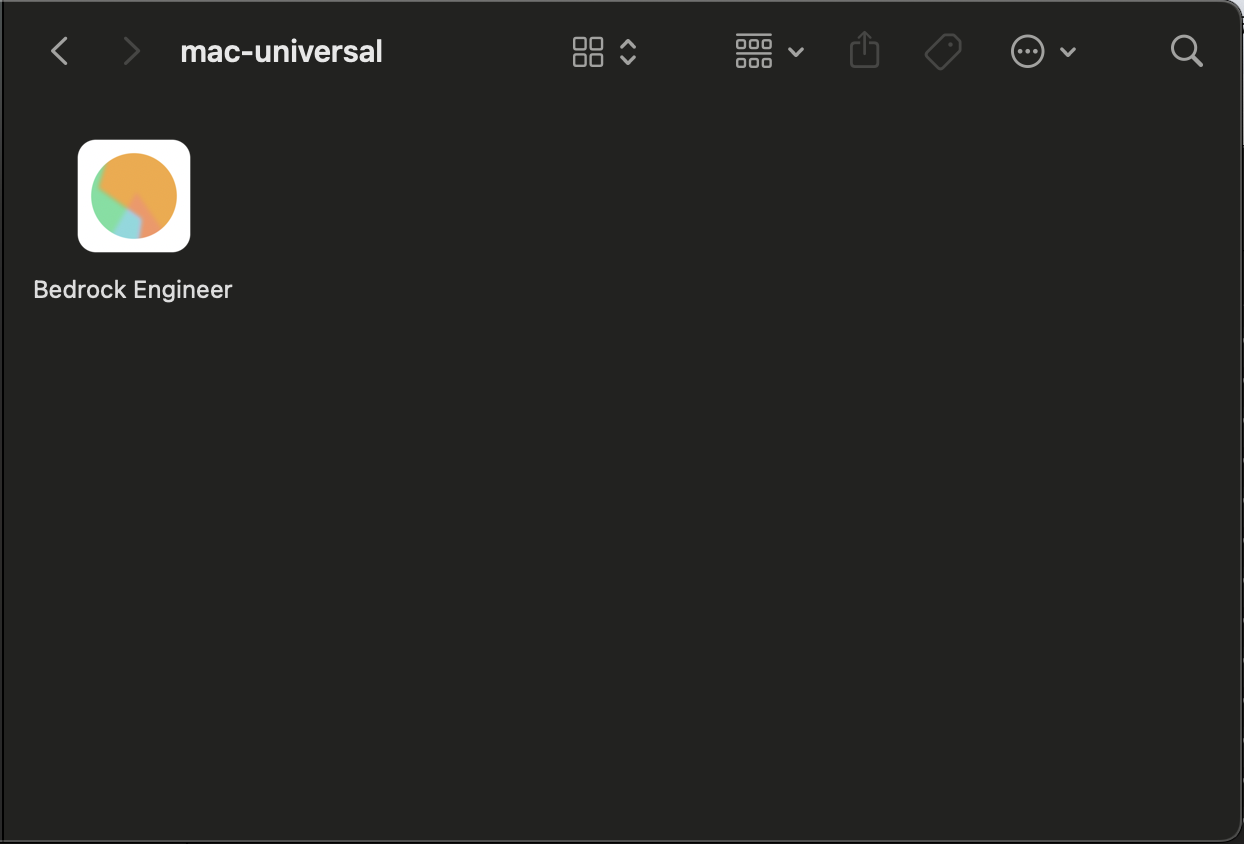
Task: Click the Share icon in the toolbar
Action: tap(863, 51)
